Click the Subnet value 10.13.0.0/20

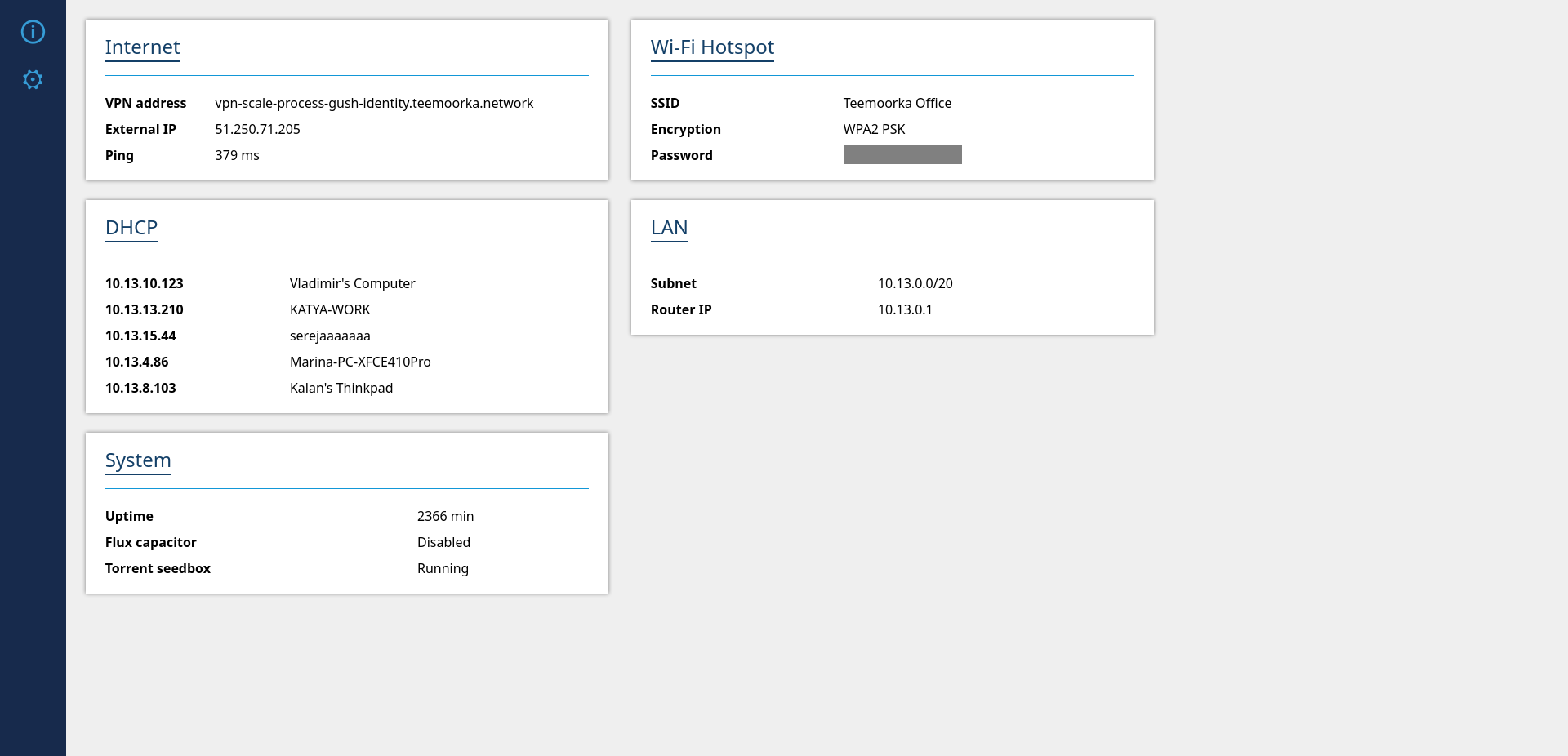point(915,283)
